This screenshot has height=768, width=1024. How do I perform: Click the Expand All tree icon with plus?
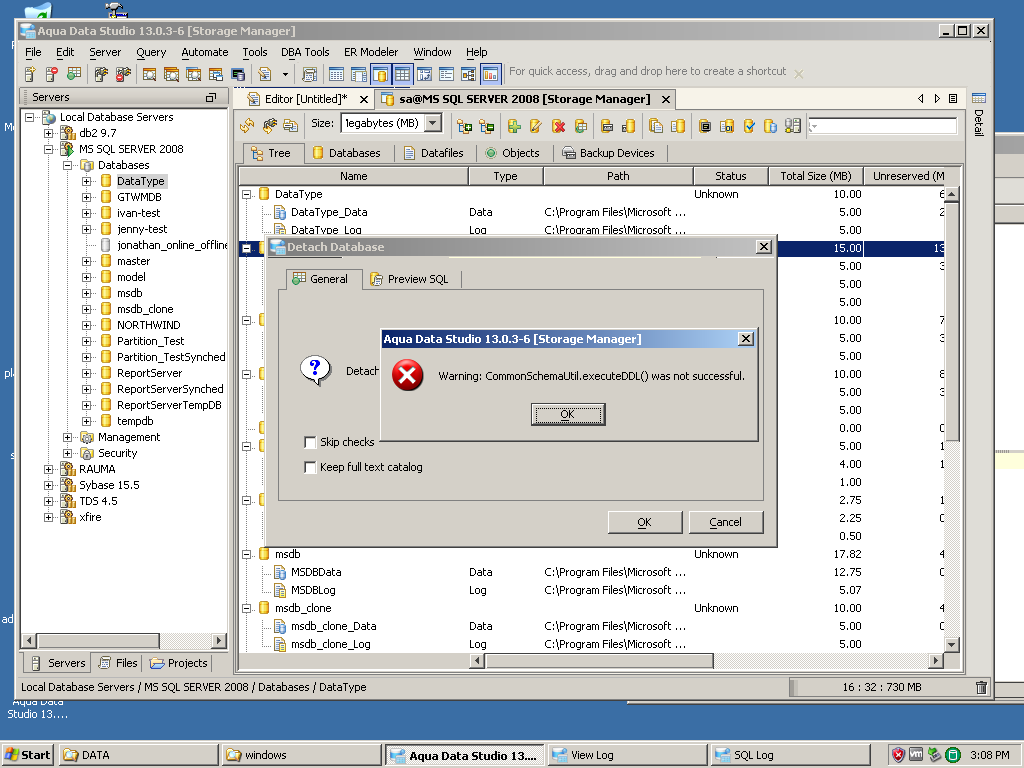(x=464, y=126)
